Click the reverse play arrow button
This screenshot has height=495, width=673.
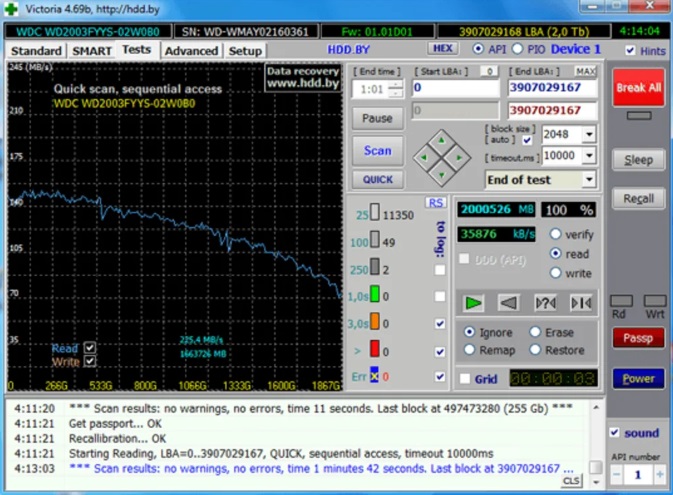510,303
